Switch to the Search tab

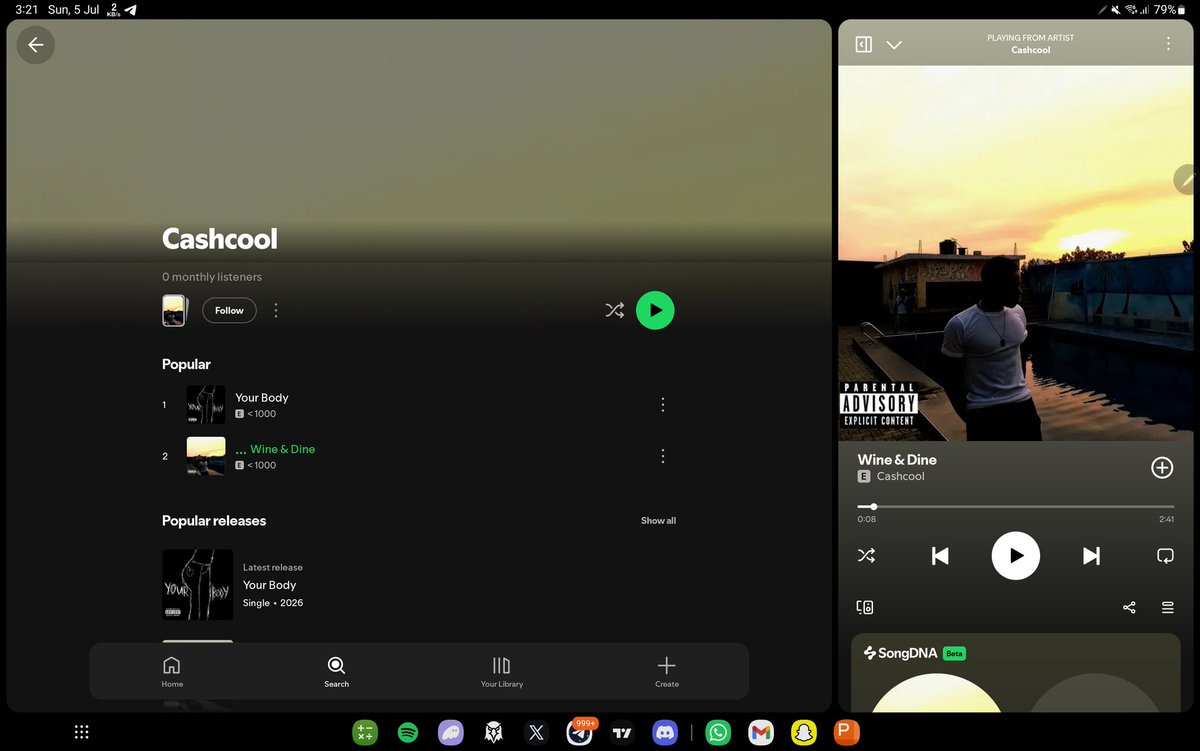click(x=336, y=672)
